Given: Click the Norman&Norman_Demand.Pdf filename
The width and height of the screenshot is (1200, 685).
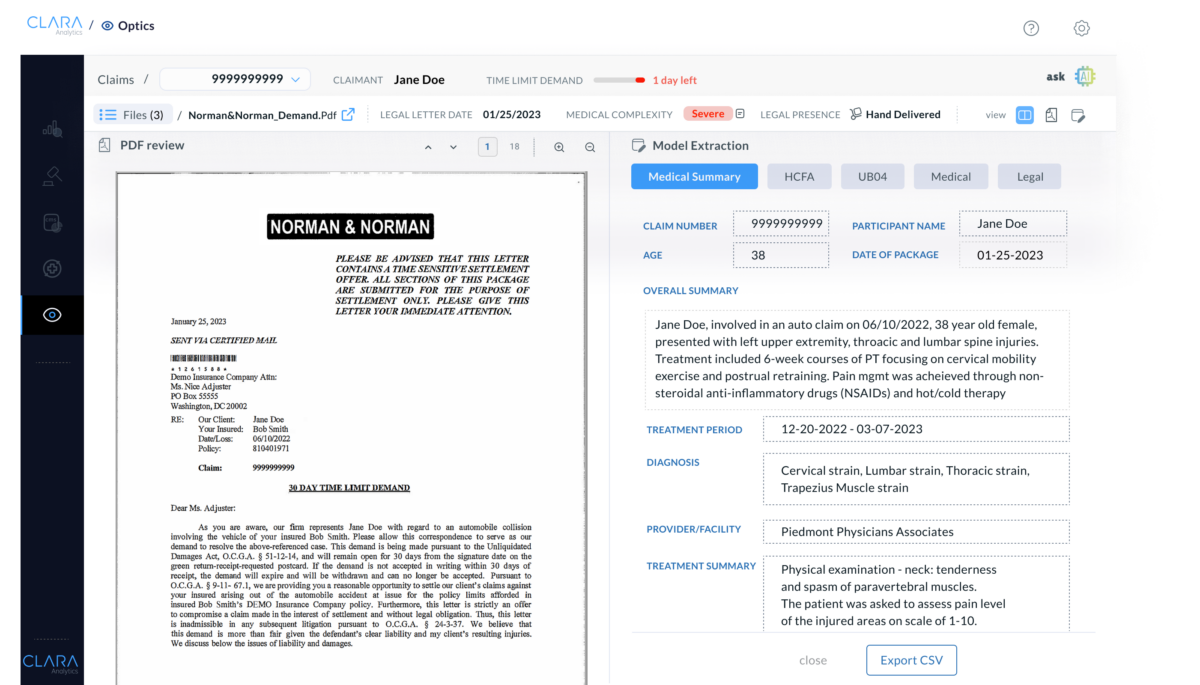Looking at the screenshot, I should click(262, 115).
